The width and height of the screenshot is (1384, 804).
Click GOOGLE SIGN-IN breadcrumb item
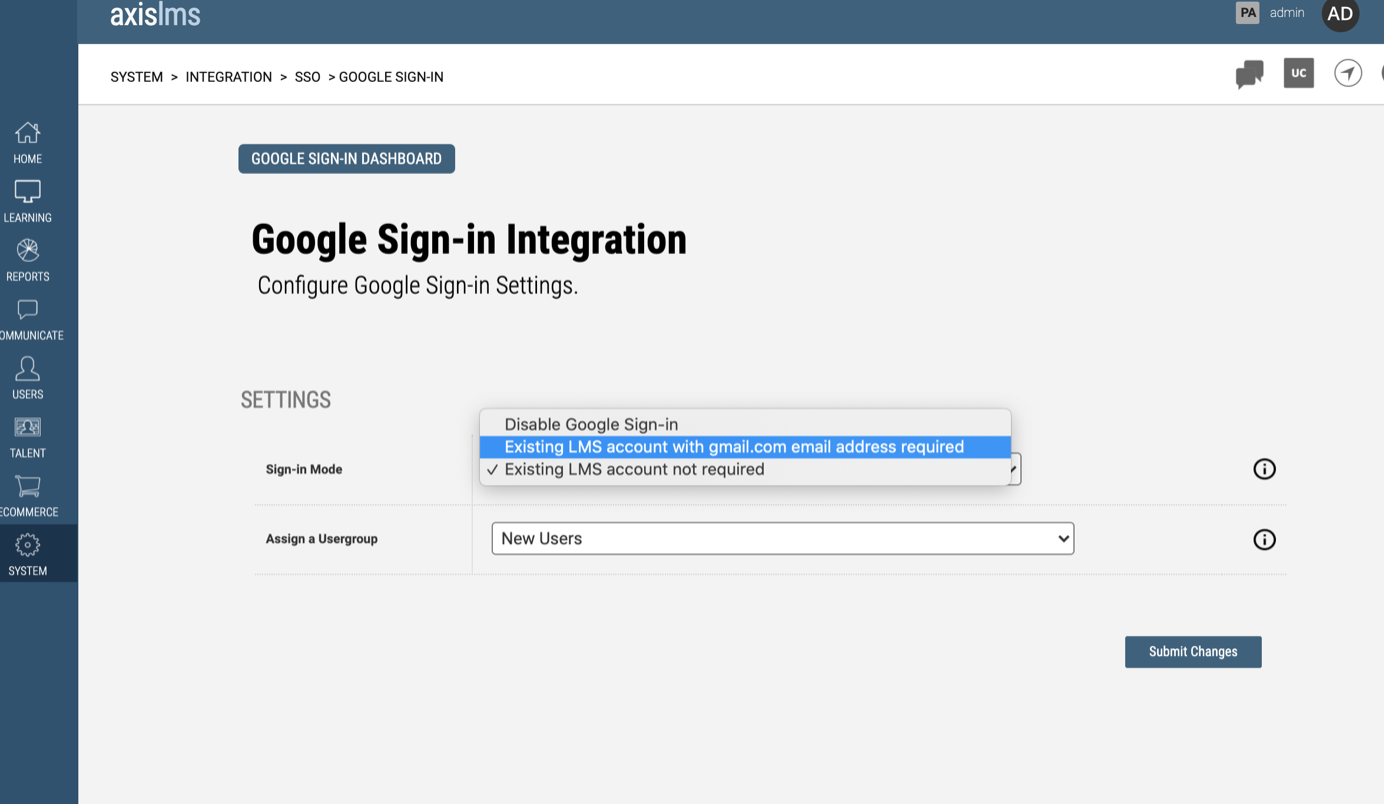(x=391, y=77)
